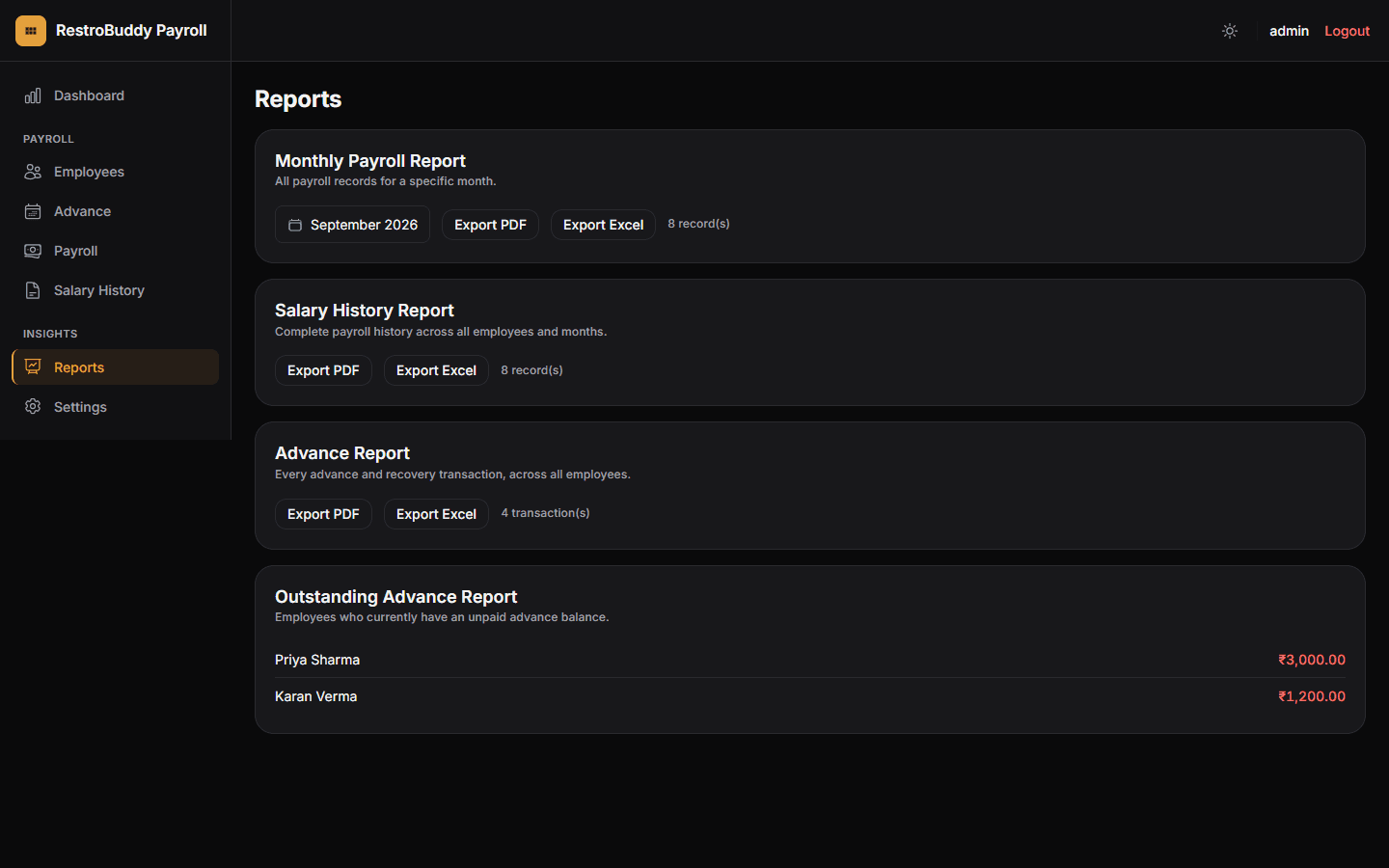Click the ₹1,200.00 outstanding amount
The height and width of the screenshot is (868, 1389).
pos(1312,696)
